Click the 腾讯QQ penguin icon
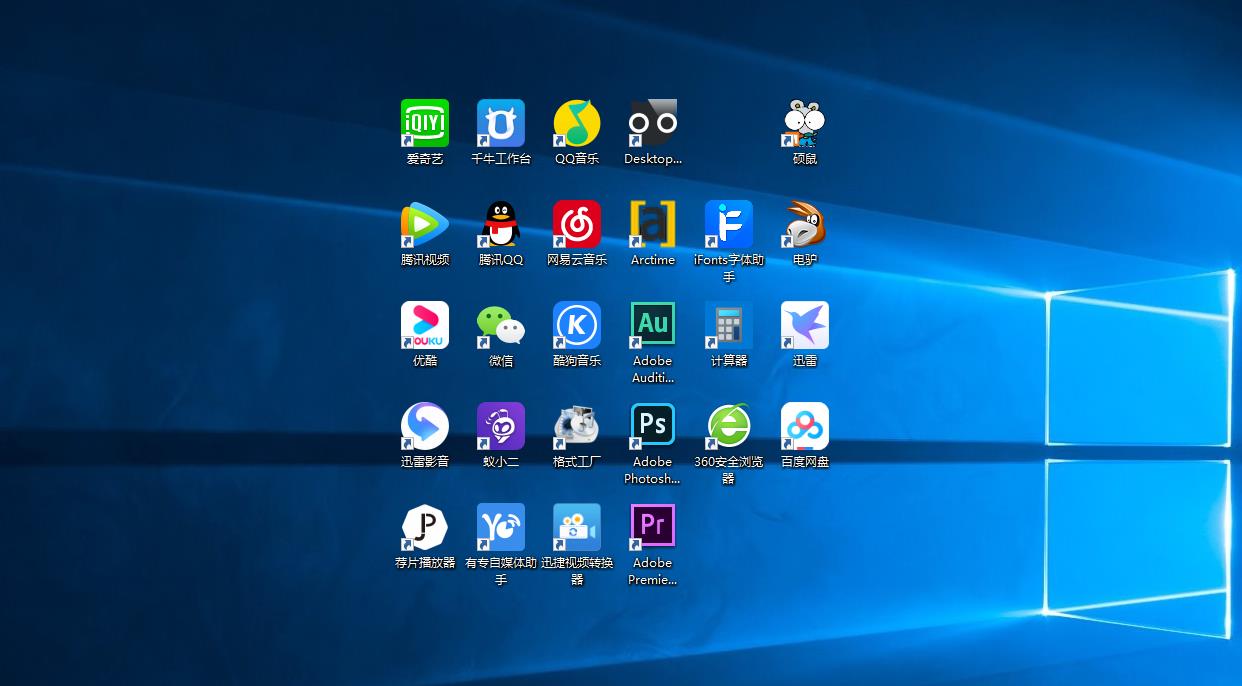The height and width of the screenshot is (686, 1242). (x=501, y=224)
